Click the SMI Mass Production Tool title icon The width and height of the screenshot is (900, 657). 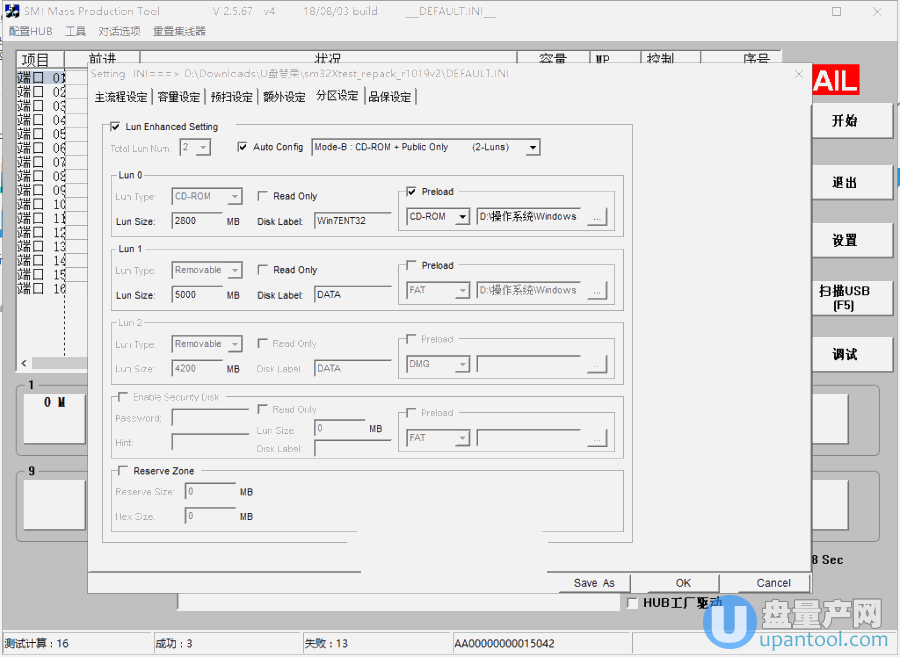tap(12, 11)
